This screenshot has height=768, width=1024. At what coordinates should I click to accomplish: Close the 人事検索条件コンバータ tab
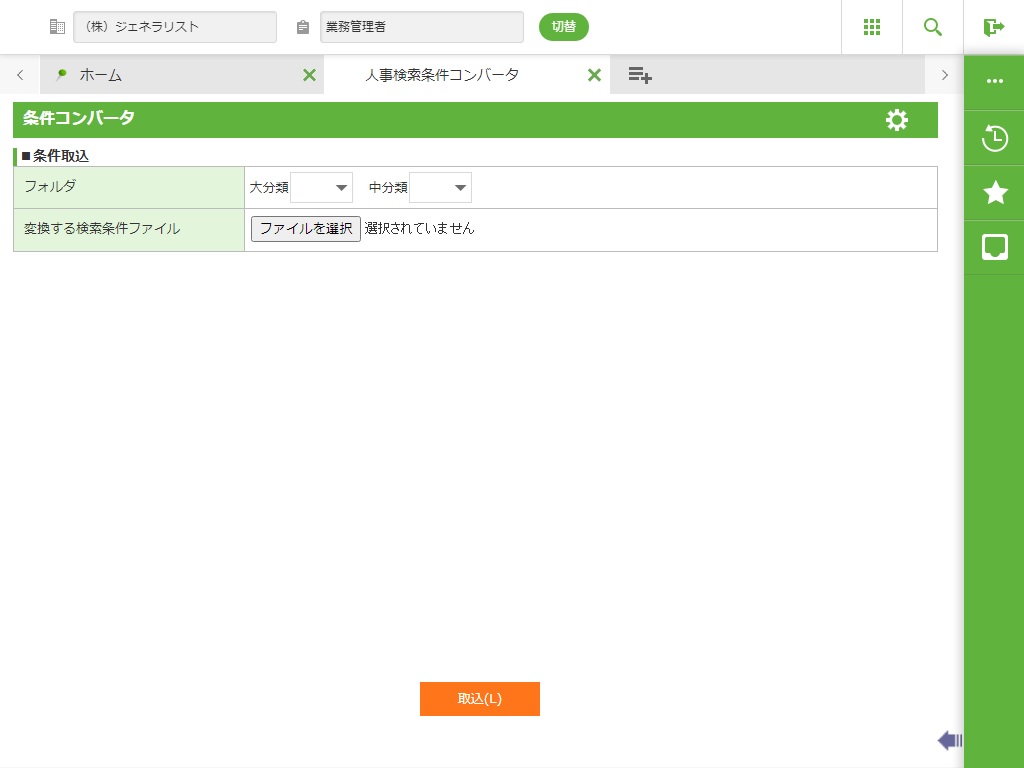coord(594,75)
